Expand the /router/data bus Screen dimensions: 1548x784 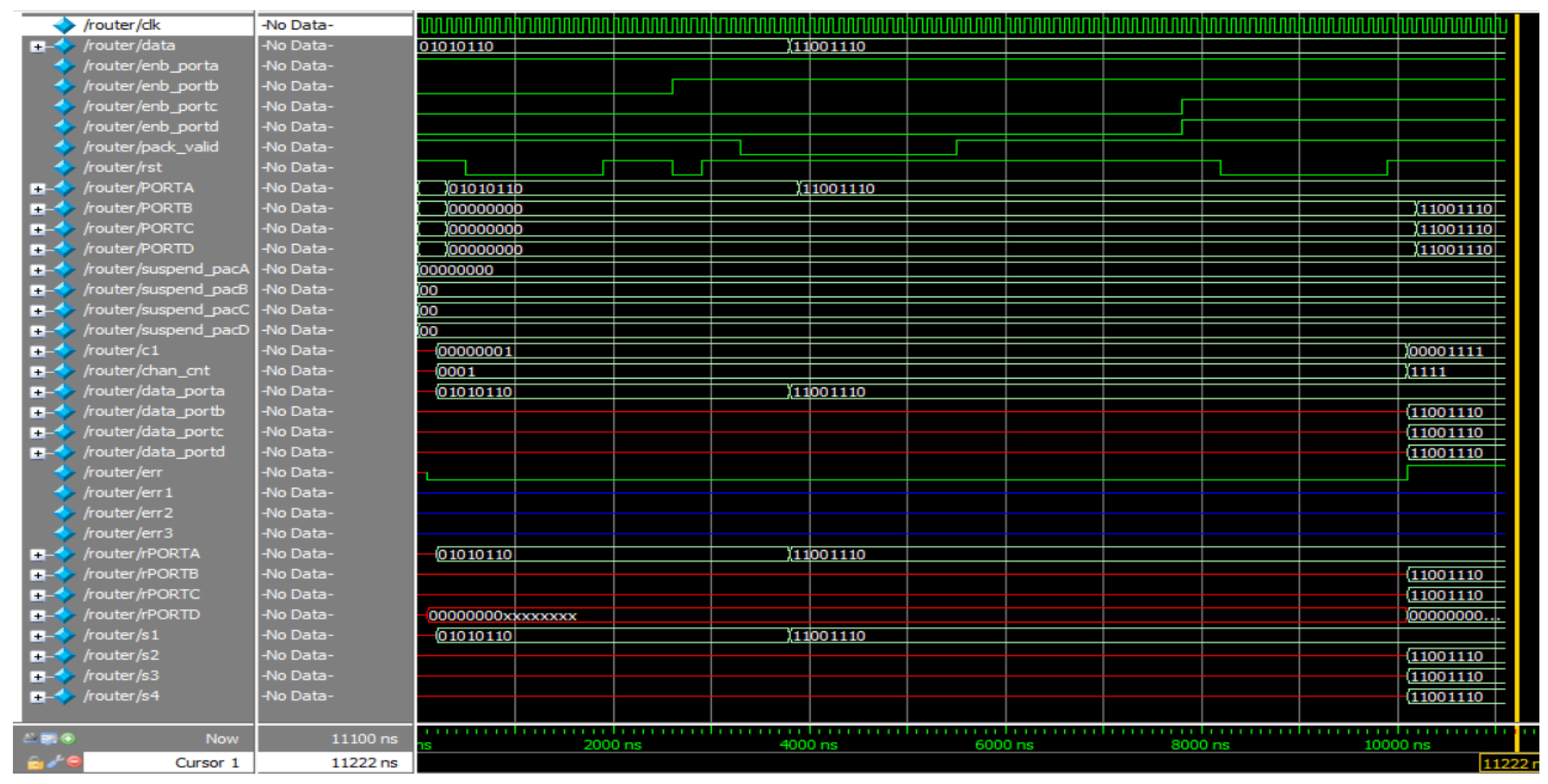pyautogui.click(x=38, y=46)
